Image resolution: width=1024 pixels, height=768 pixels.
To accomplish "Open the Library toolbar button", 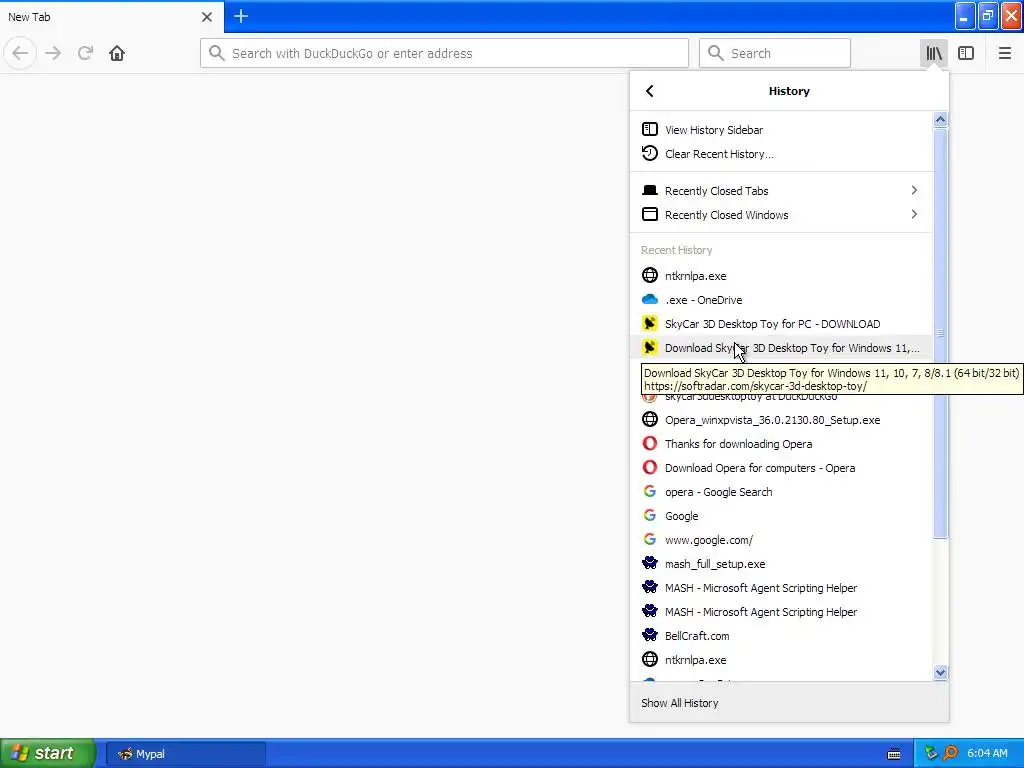I will pos(933,53).
